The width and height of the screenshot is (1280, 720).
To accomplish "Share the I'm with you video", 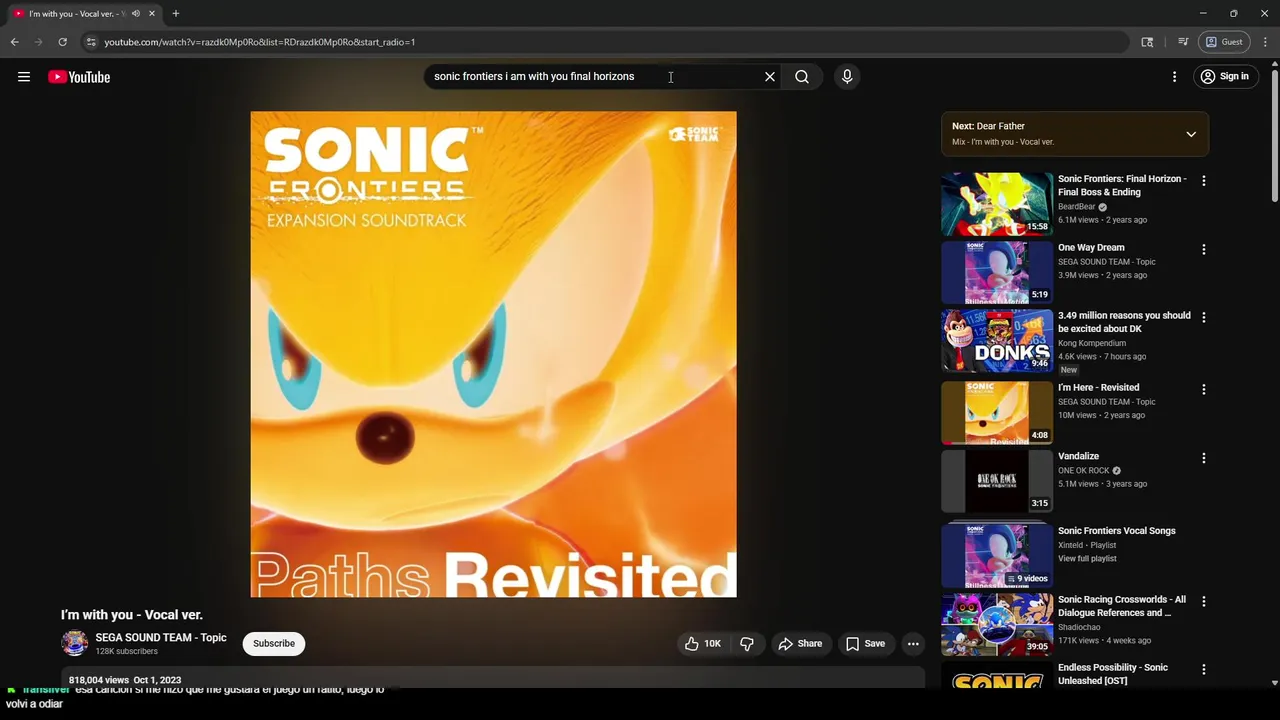I will pyautogui.click(x=800, y=644).
